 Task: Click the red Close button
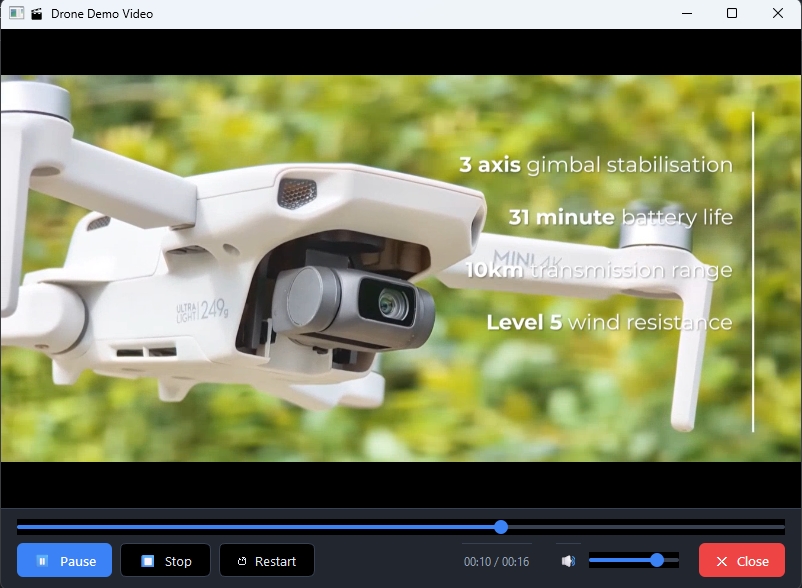pyautogui.click(x=742, y=560)
